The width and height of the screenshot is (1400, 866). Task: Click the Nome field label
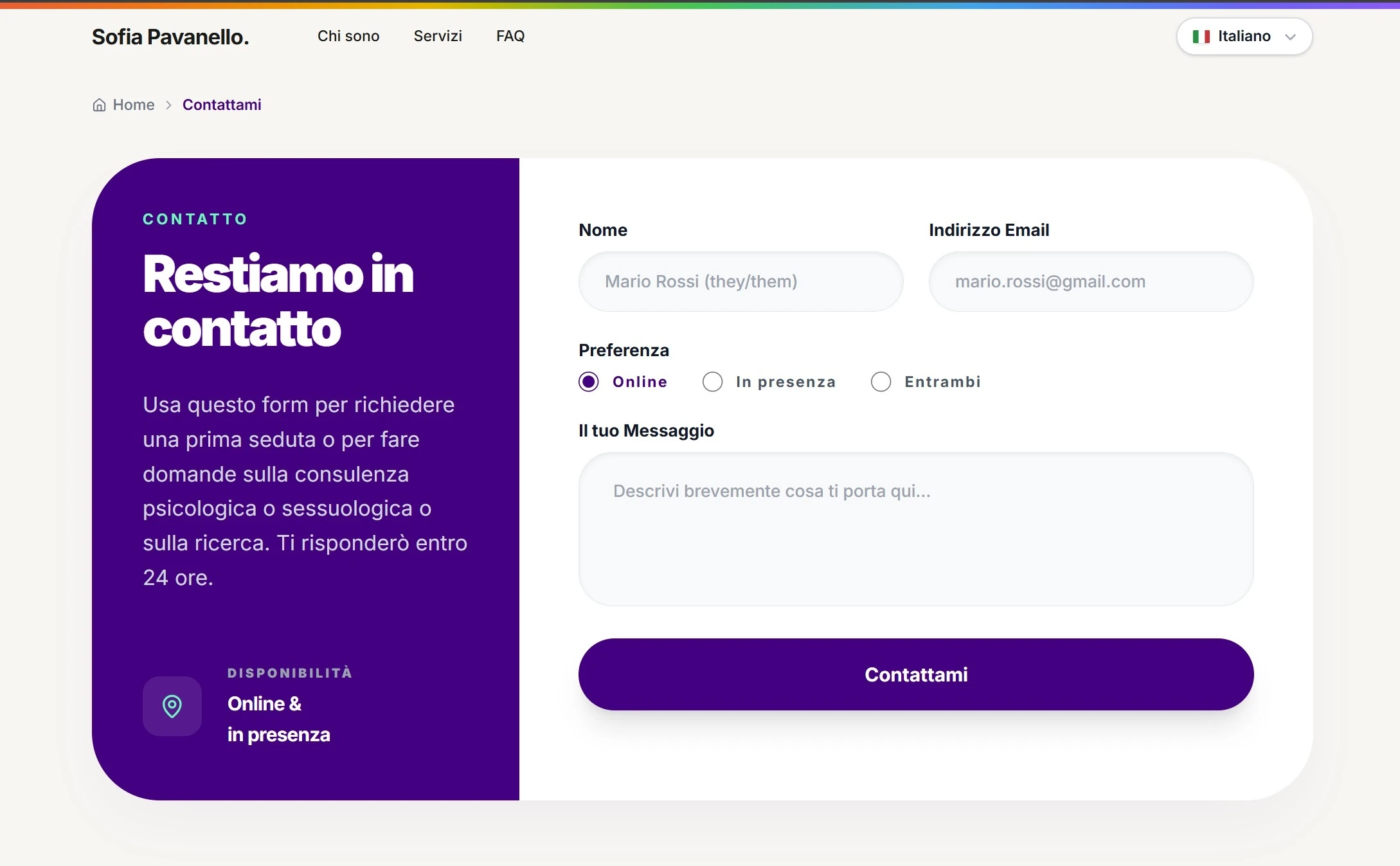(x=603, y=230)
